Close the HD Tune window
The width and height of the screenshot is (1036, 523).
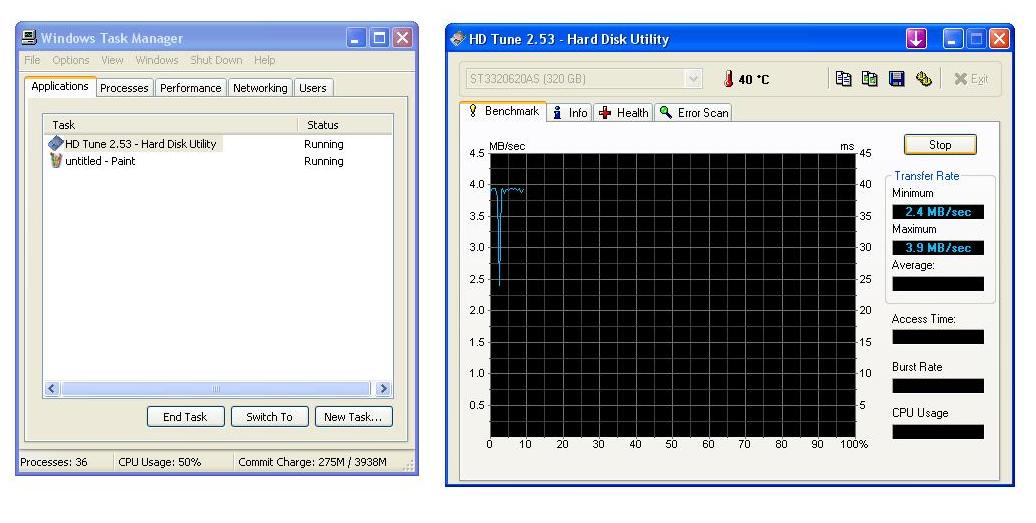coord(999,38)
